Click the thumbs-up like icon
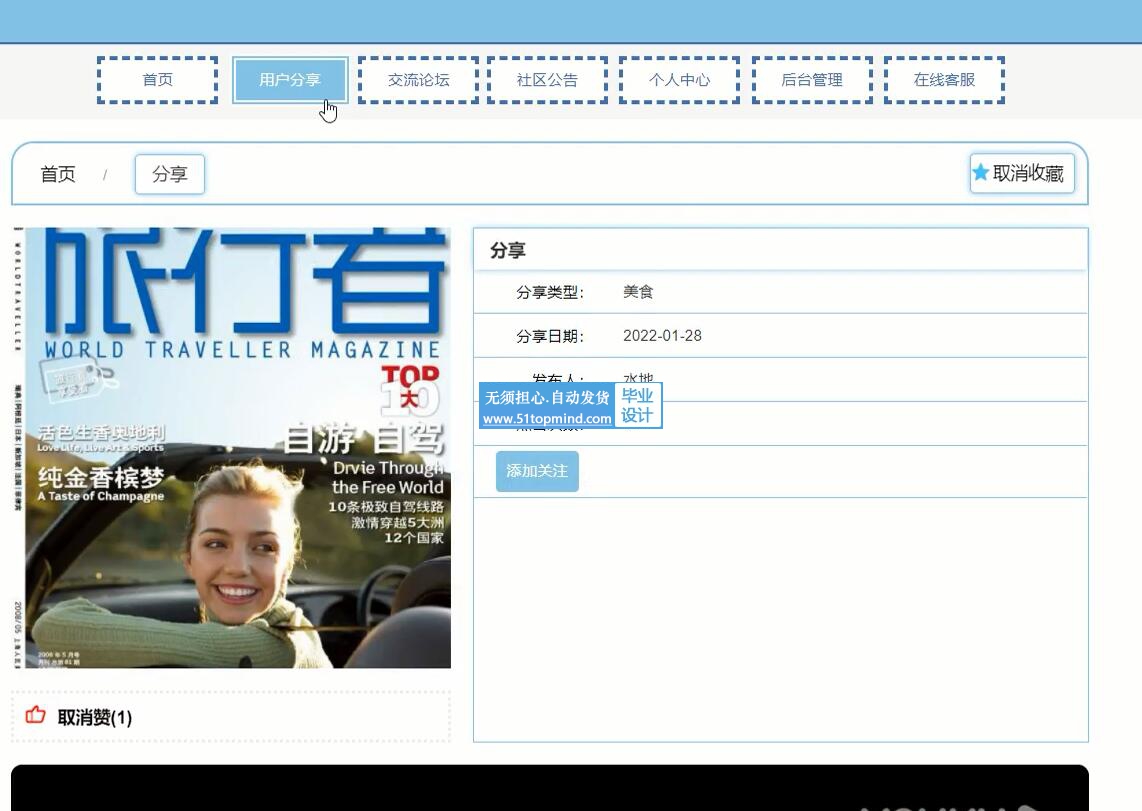 pyautogui.click(x=36, y=715)
